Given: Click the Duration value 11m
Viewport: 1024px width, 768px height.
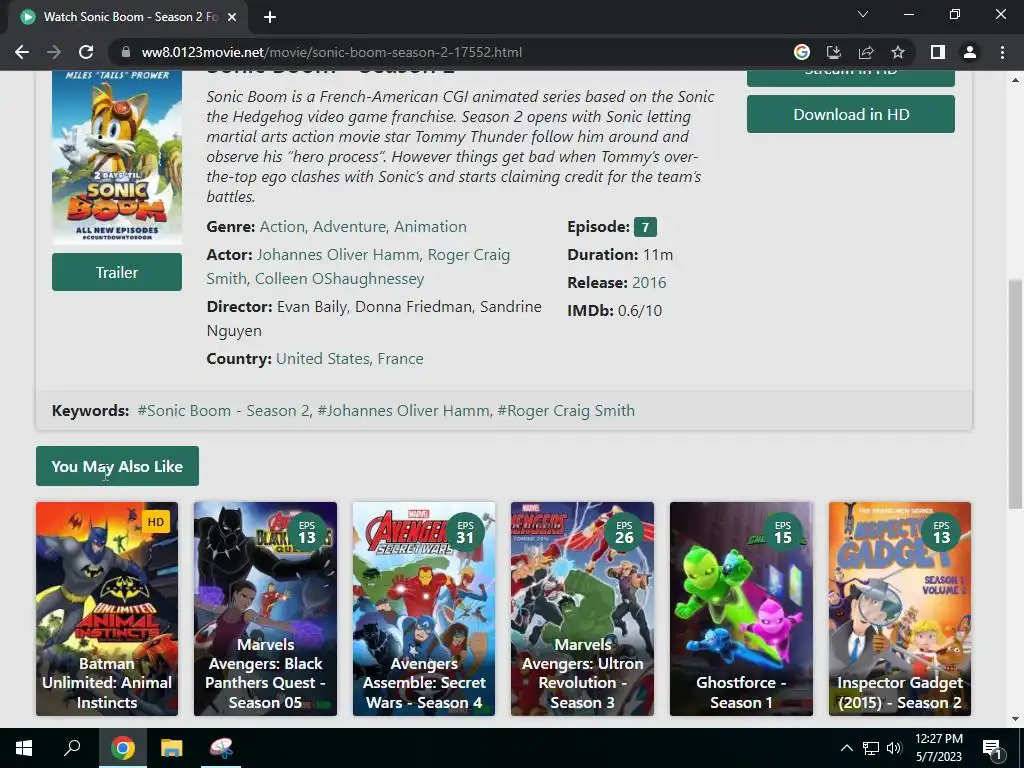Looking at the screenshot, I should [658, 255].
